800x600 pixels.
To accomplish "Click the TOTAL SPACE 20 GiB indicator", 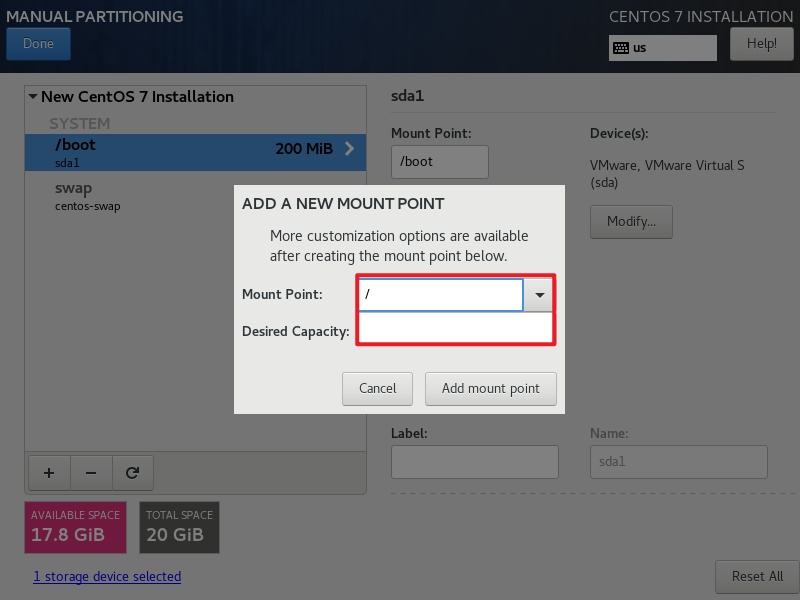I will [179, 527].
